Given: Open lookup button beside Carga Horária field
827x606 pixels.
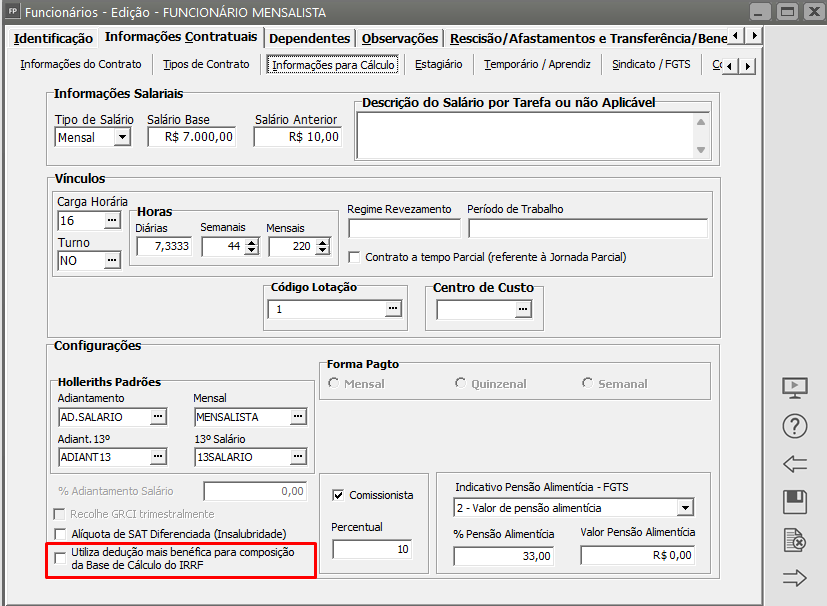Looking at the screenshot, I should coord(111,220).
